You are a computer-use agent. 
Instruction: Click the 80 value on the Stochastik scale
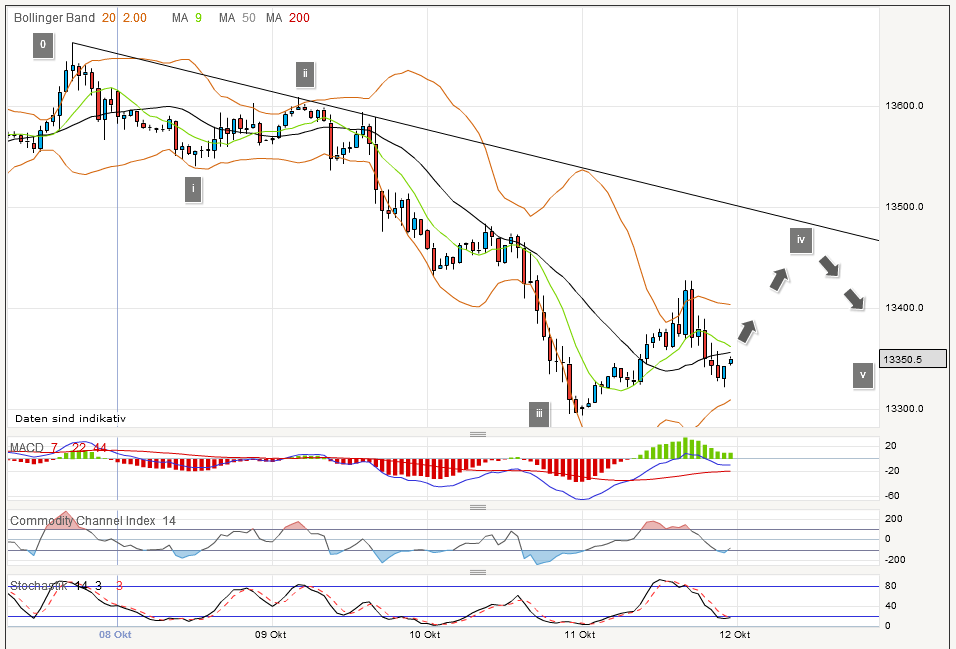891,586
